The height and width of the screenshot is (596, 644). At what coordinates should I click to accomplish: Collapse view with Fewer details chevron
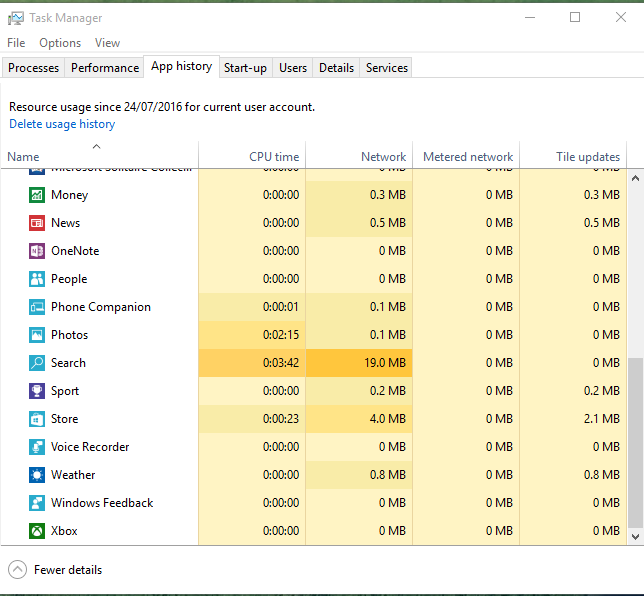(x=17, y=570)
